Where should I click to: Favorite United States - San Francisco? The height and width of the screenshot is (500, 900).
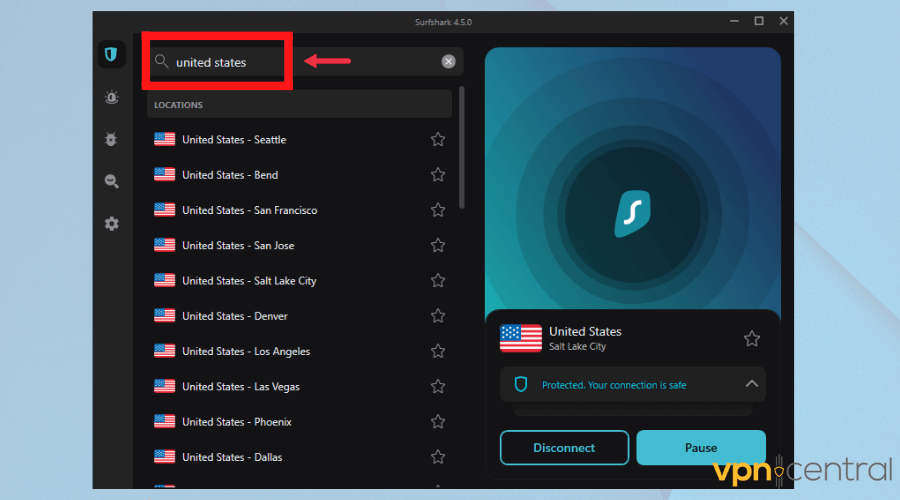click(438, 210)
